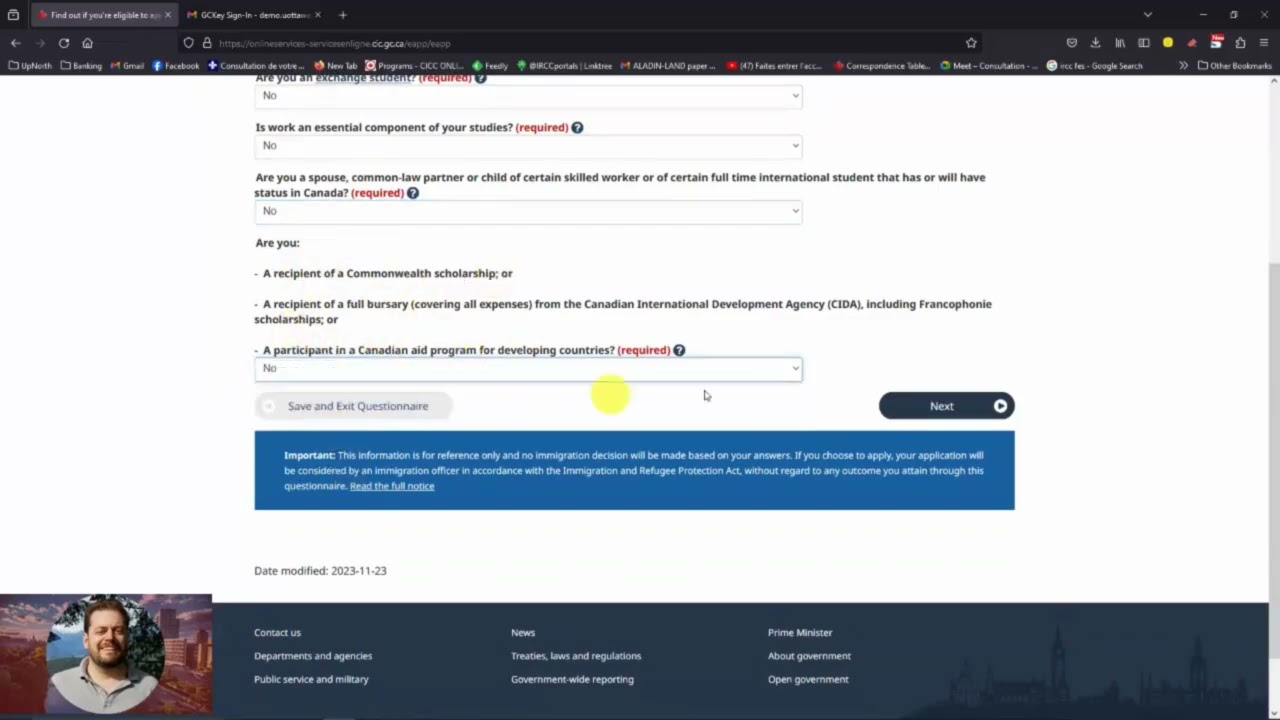Open the browser hamburger menu
Screen dimensions: 1280x720
[1264, 43]
